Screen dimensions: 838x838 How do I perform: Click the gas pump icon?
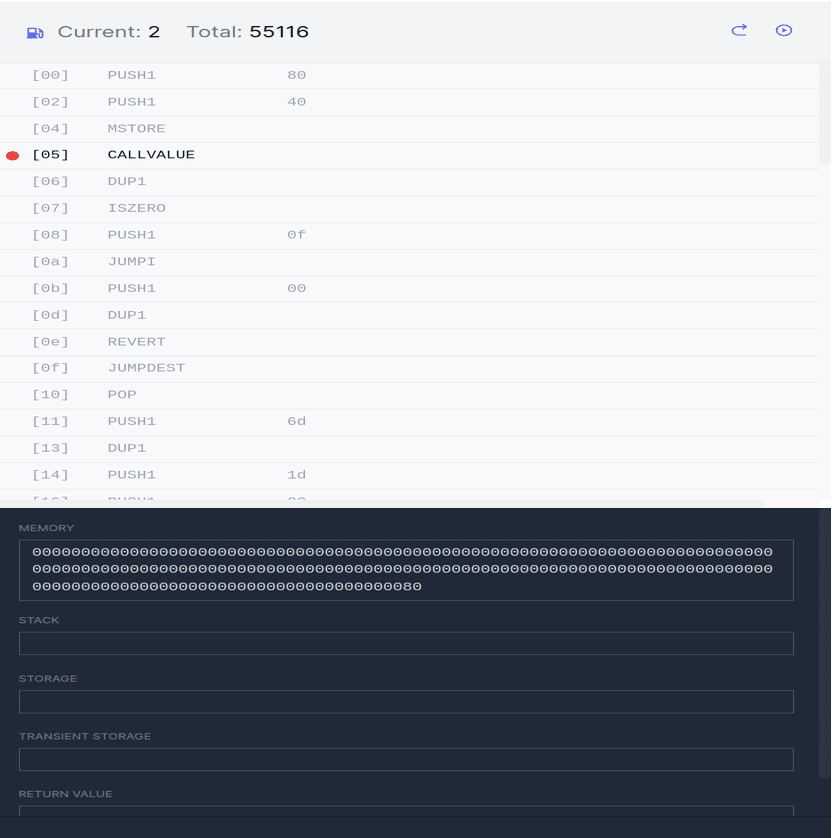pos(35,33)
